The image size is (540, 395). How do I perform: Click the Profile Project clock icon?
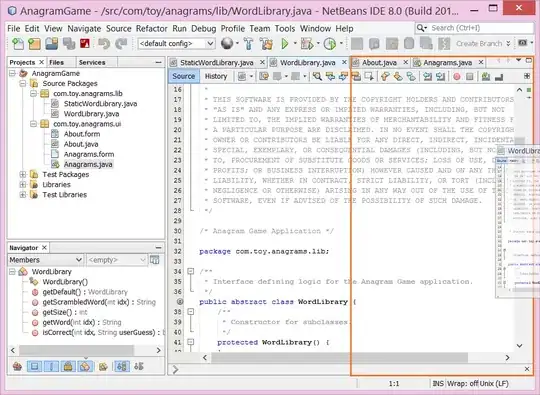[x=330, y=44]
